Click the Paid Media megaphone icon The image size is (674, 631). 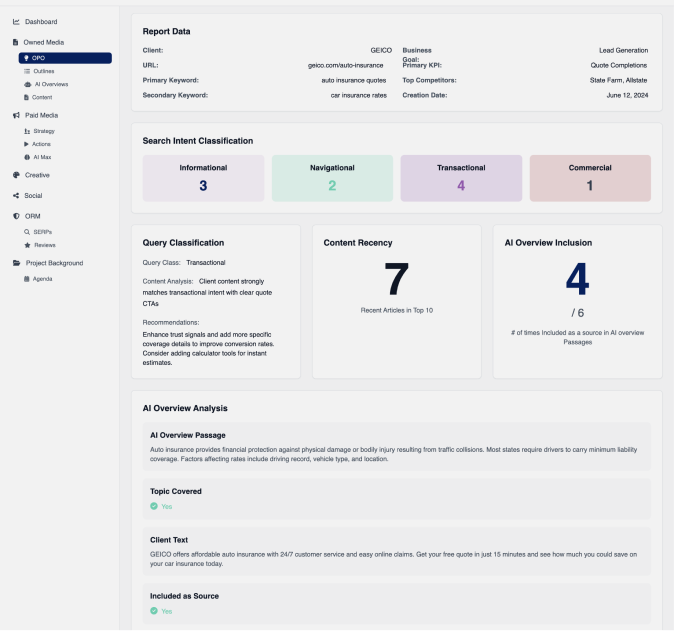(16, 116)
